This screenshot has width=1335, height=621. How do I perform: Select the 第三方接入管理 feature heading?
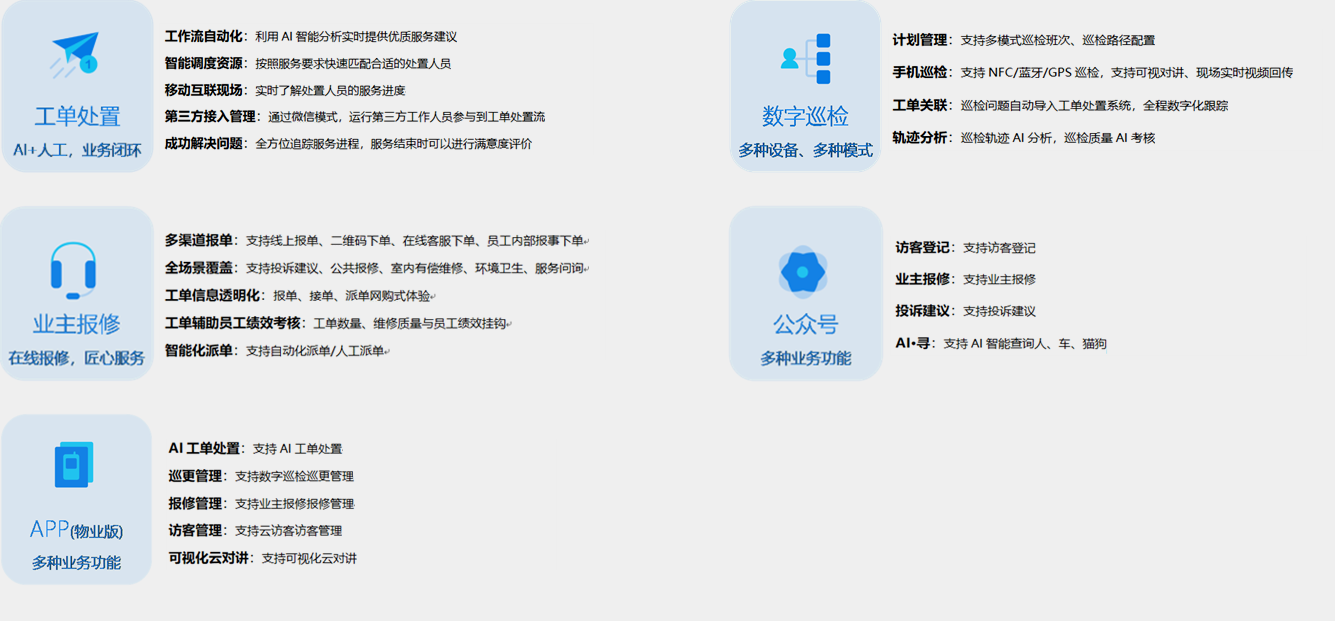(210, 117)
